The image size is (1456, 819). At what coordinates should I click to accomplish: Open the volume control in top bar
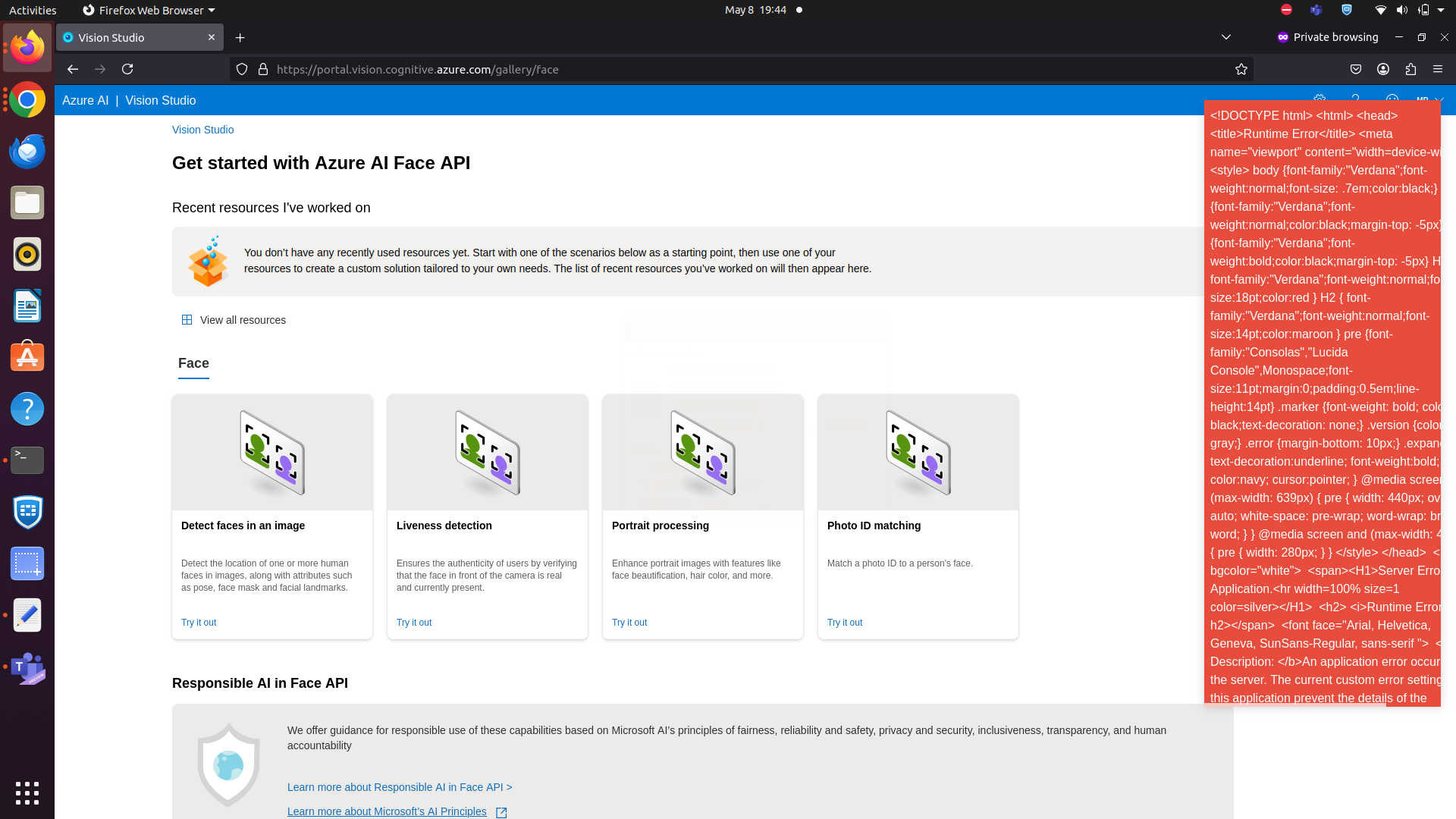[x=1402, y=10]
